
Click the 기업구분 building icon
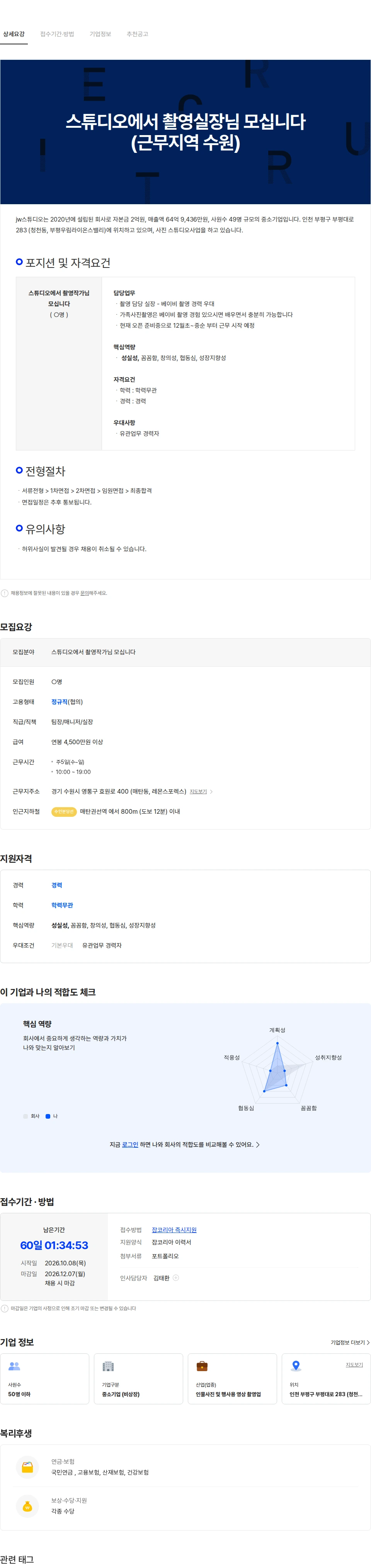(108, 1366)
